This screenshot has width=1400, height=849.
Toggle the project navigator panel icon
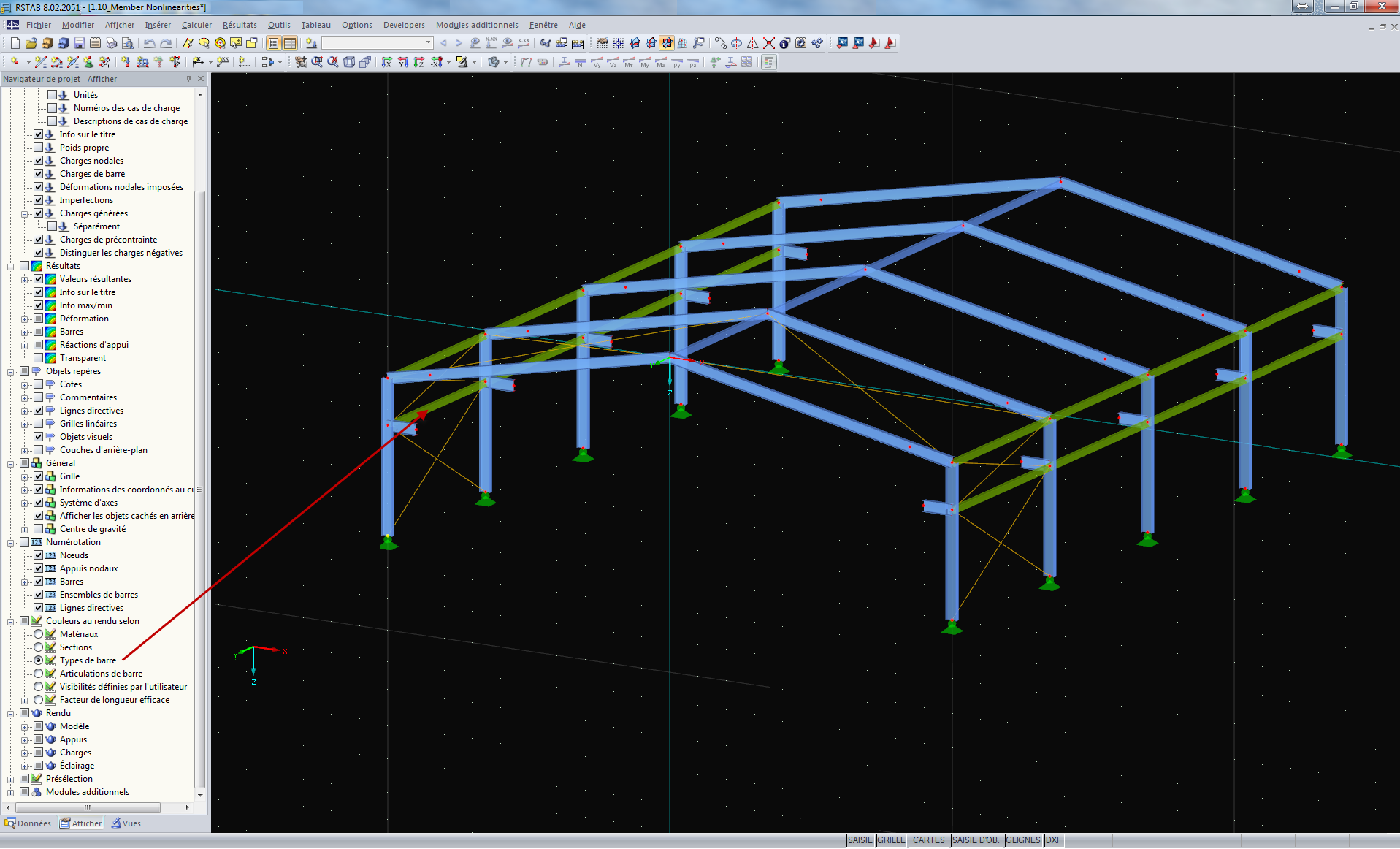(273, 43)
